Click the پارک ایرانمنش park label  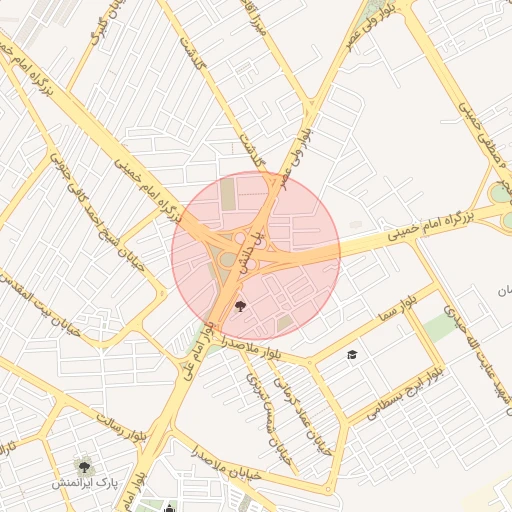coord(85,483)
